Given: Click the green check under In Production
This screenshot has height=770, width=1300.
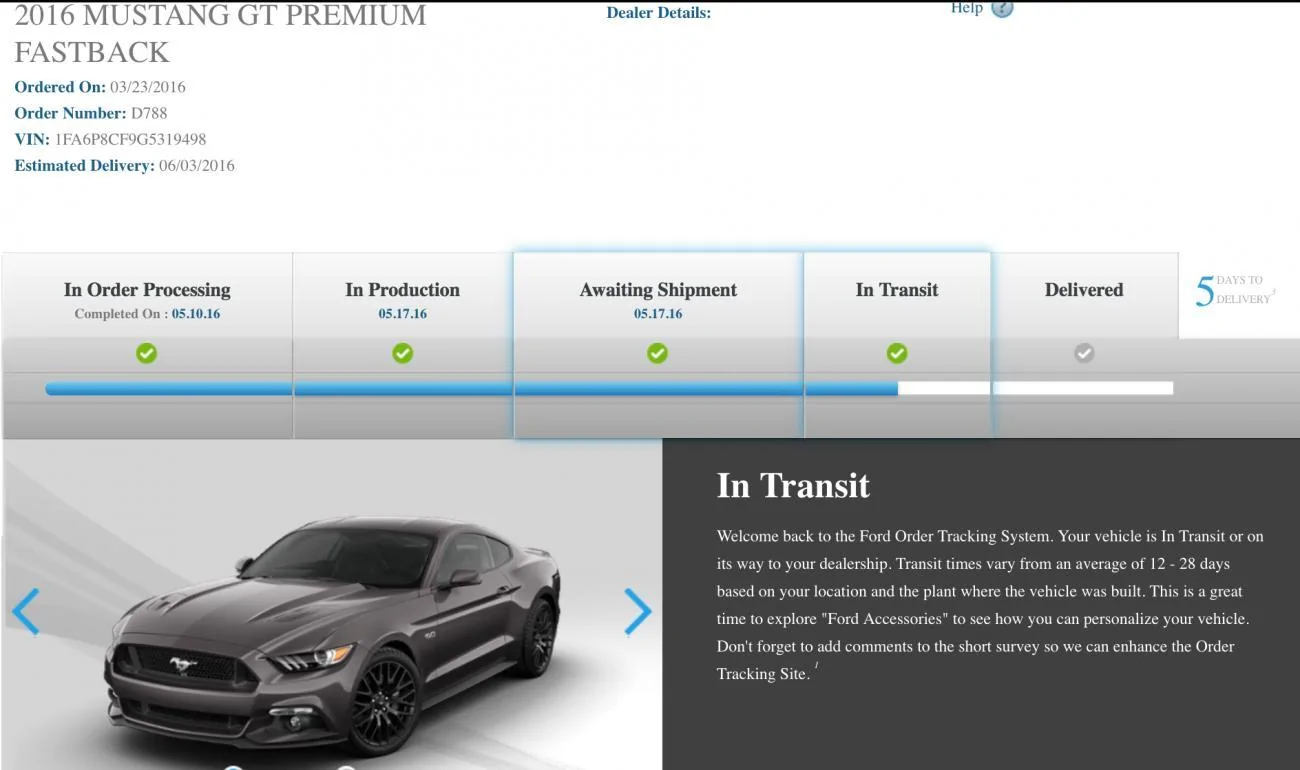Looking at the screenshot, I should (x=403, y=353).
